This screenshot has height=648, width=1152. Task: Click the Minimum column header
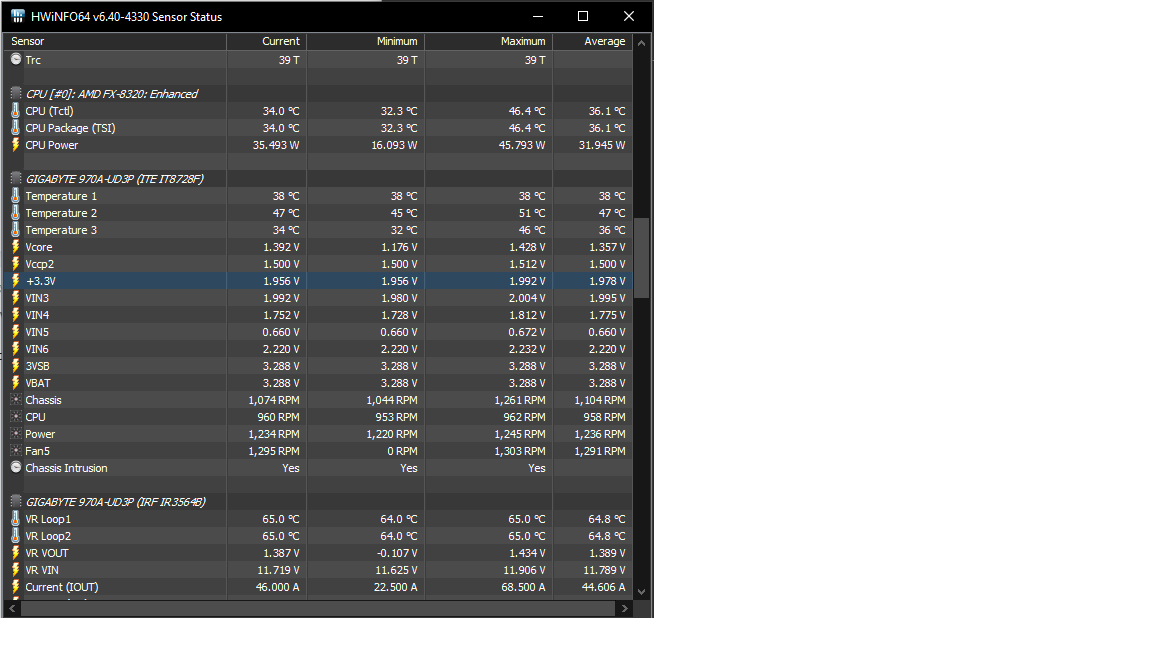point(366,41)
